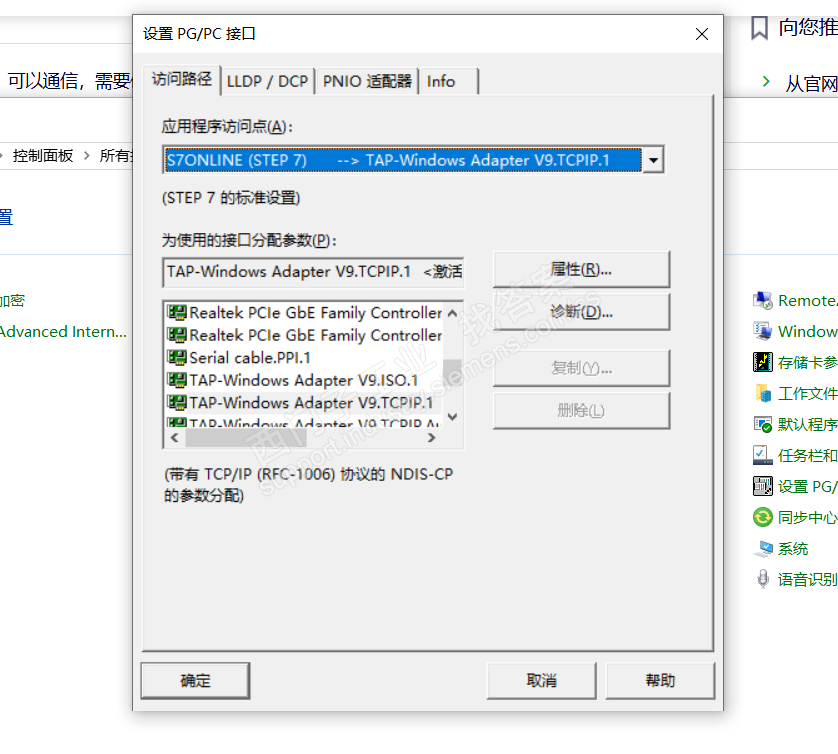Click adapter icon of Serial cable.PPI.1
Screen dimensions: 838x754
pos(176,357)
